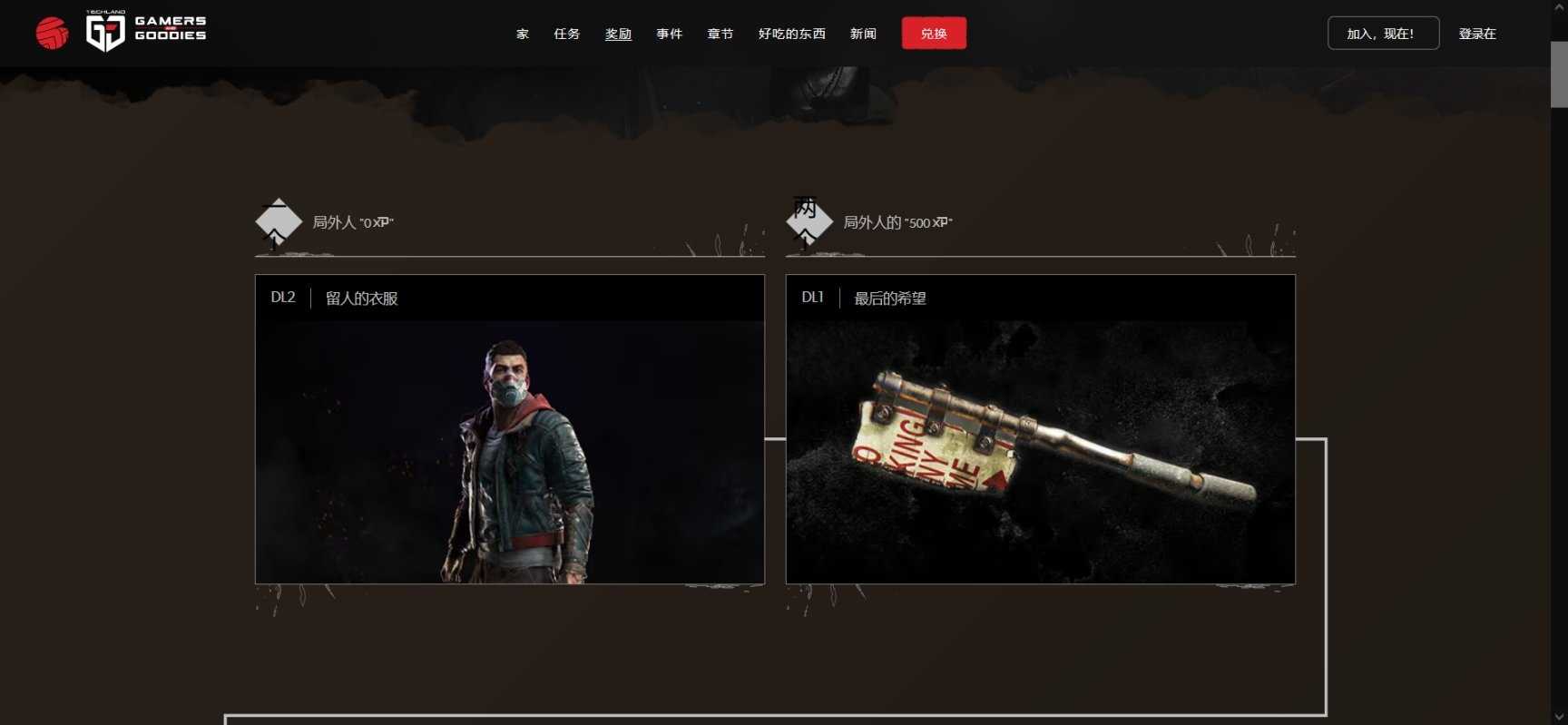Click the scrollbar down arrow
The width and height of the screenshot is (1568, 725).
[1559, 717]
